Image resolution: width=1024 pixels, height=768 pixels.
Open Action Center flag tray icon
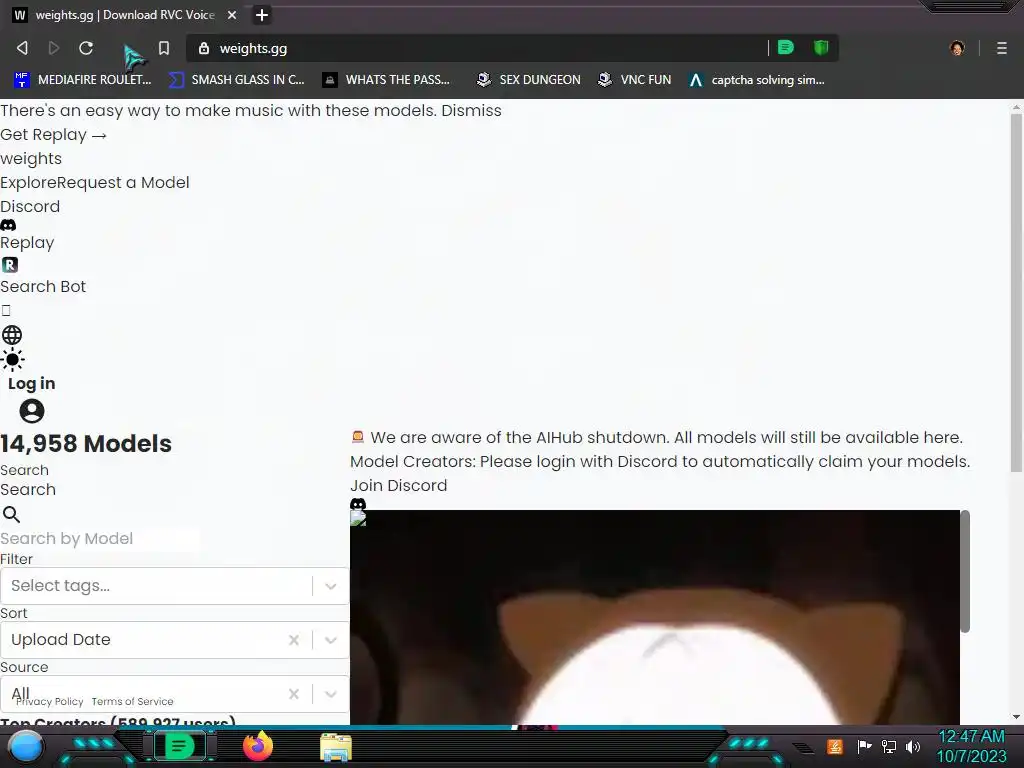pos(864,746)
